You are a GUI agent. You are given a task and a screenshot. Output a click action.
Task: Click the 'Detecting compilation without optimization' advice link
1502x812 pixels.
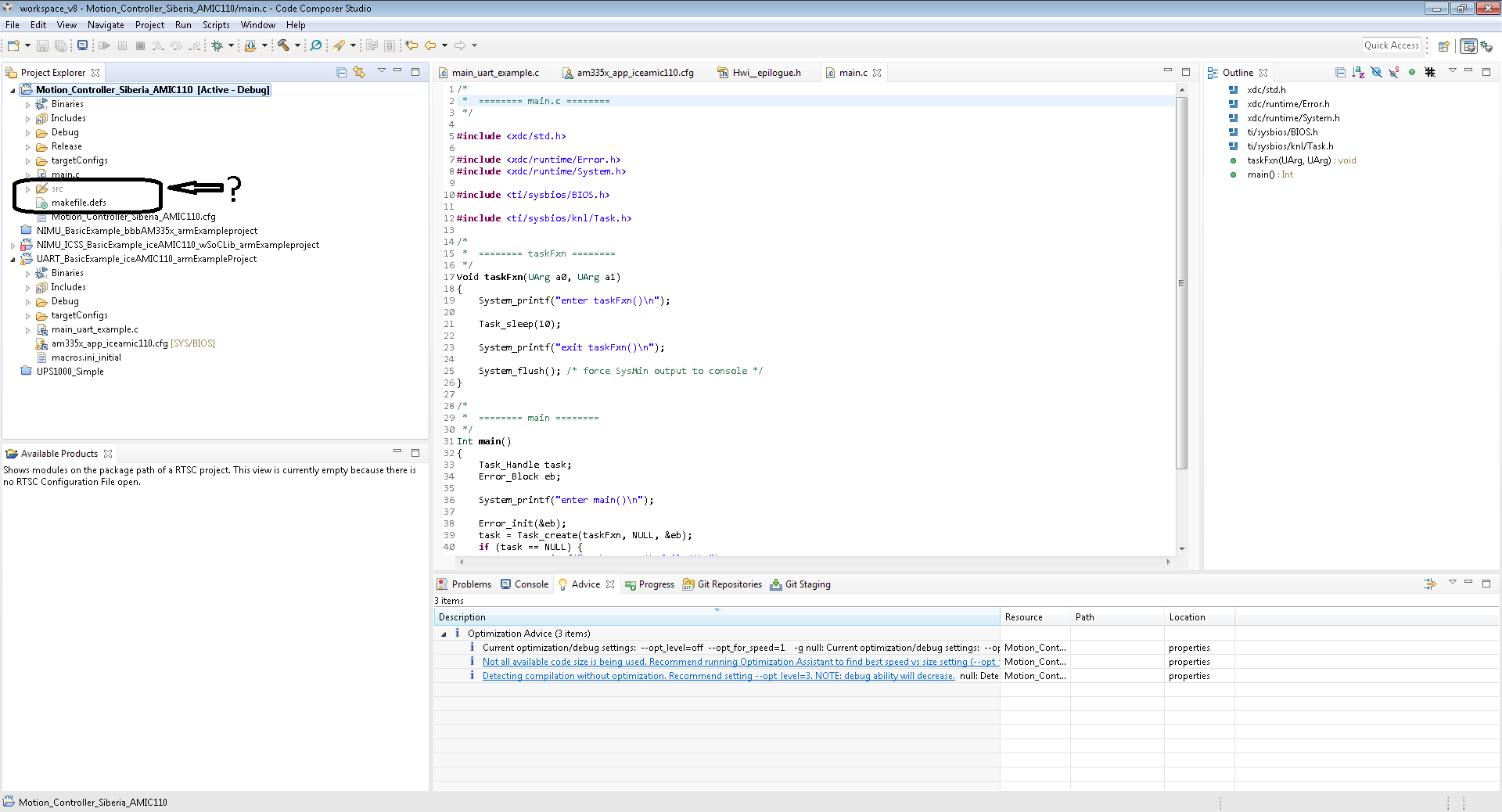(717, 676)
